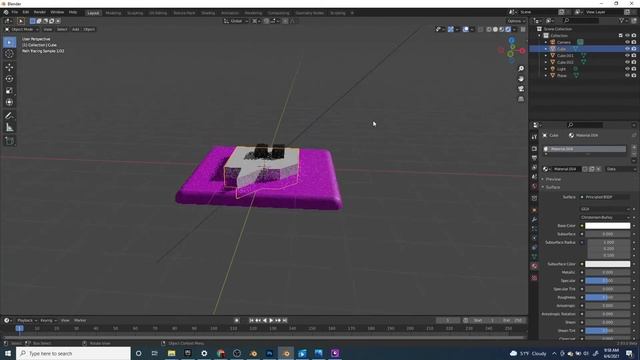The image size is (640, 360).
Task: Select the Measure tool
Action: 9,128
